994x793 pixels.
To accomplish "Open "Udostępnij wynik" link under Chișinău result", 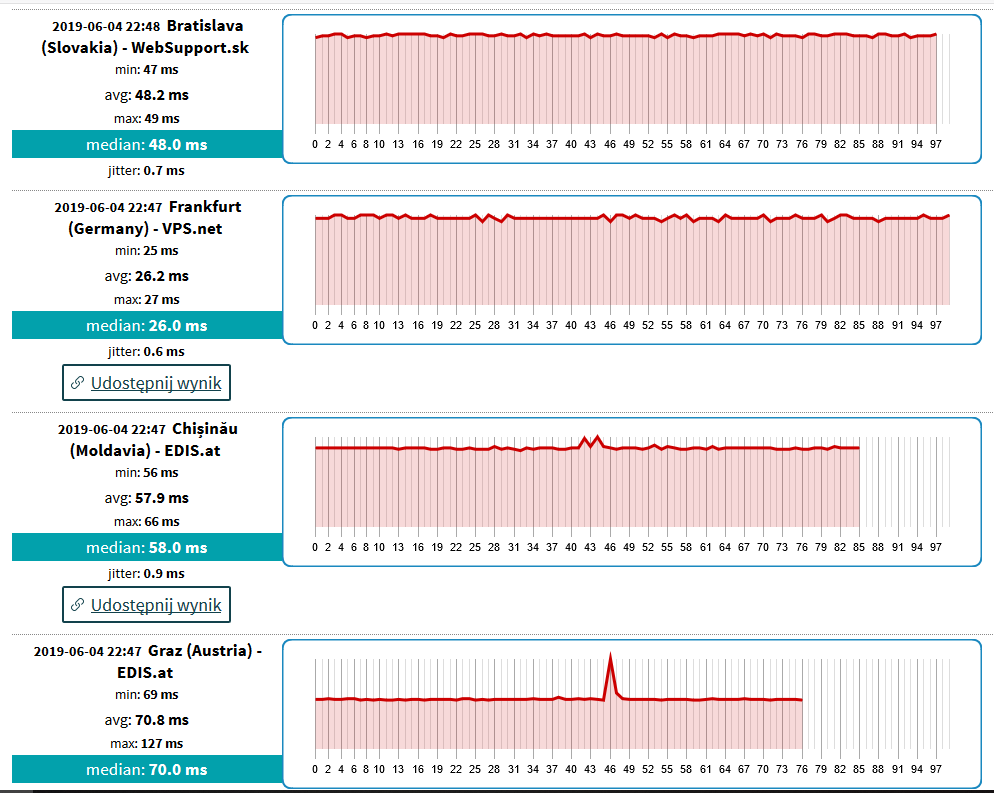I will tap(156, 605).
